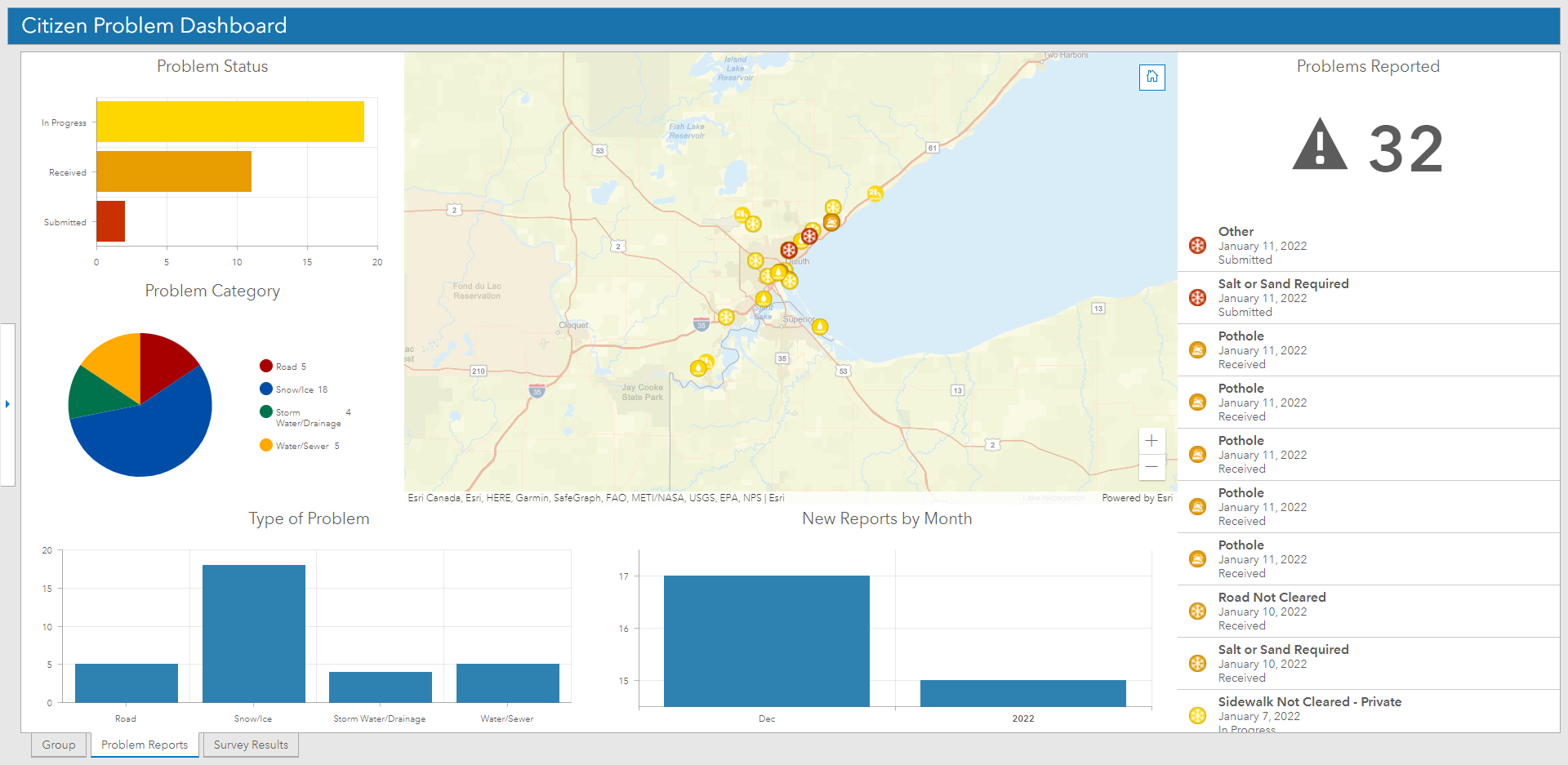Click the warning triangle beside 32

click(1320, 145)
